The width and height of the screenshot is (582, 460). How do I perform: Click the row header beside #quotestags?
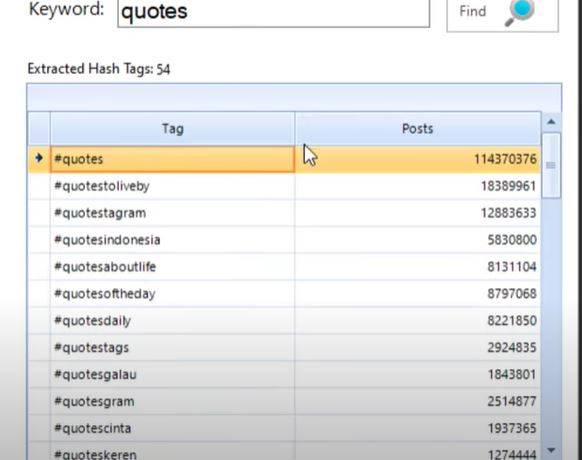point(39,348)
